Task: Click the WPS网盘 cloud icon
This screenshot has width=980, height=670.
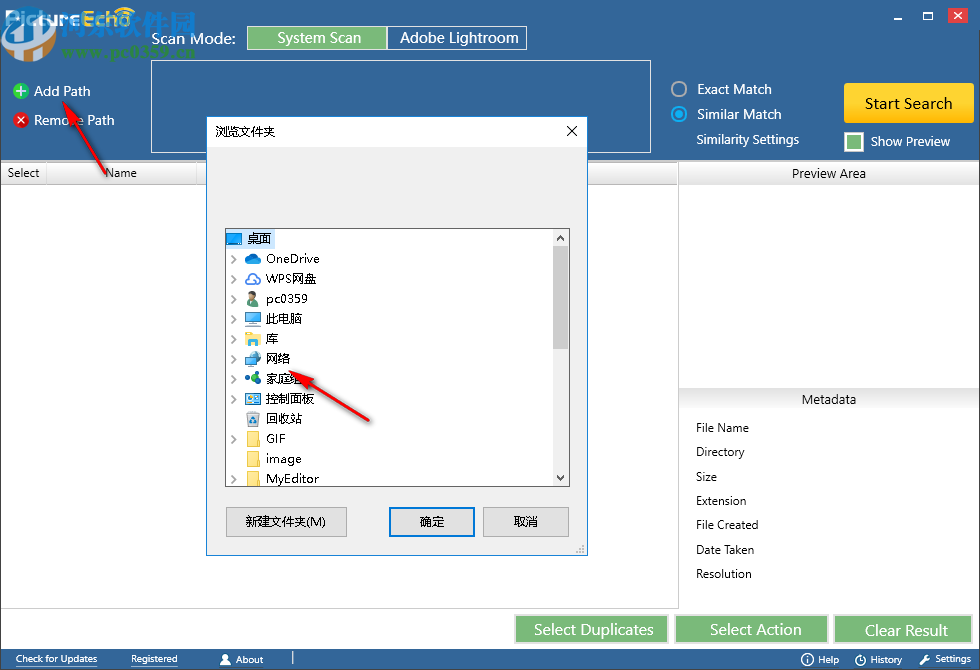Action: tap(253, 279)
